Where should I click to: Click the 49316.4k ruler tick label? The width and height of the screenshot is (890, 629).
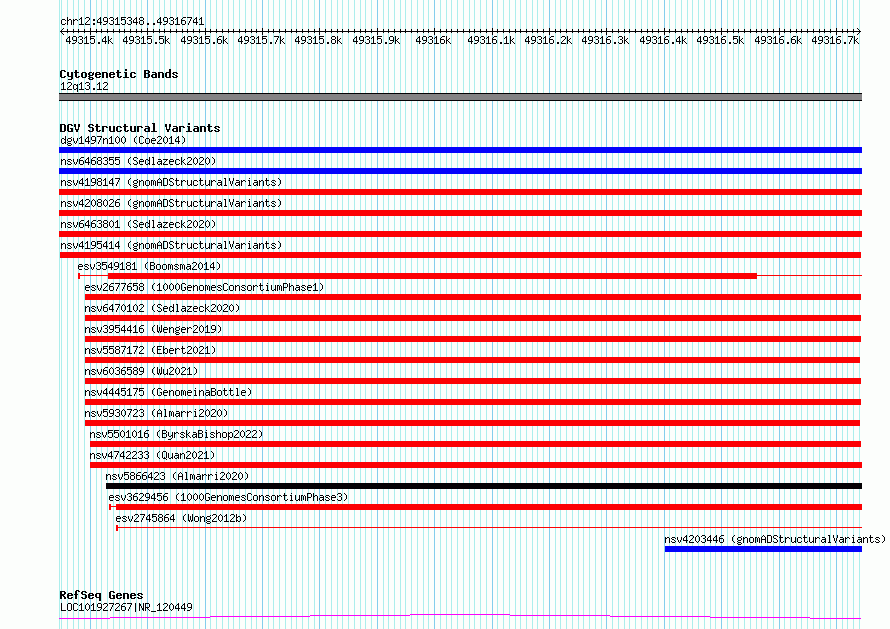click(x=663, y=40)
